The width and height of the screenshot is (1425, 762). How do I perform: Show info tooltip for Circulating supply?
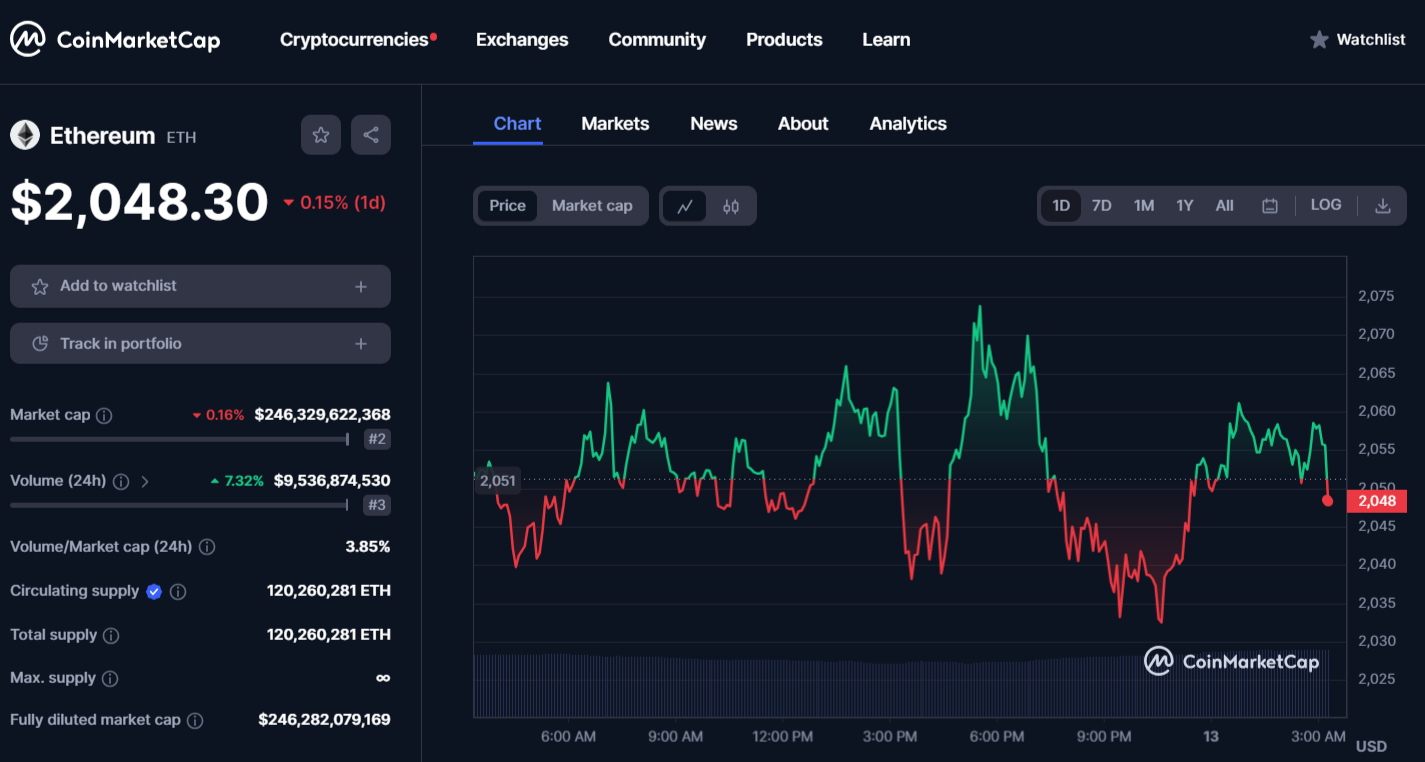point(178,591)
